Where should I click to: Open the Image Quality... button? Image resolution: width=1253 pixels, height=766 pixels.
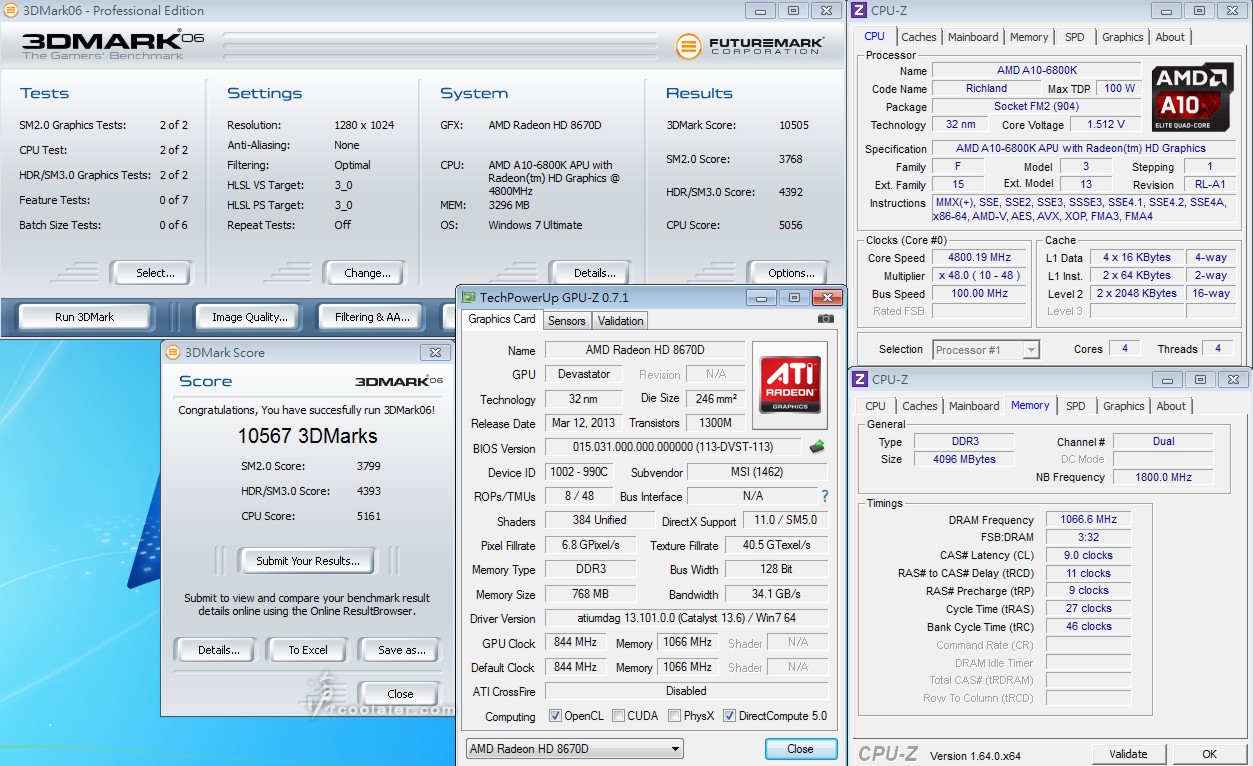click(250, 317)
